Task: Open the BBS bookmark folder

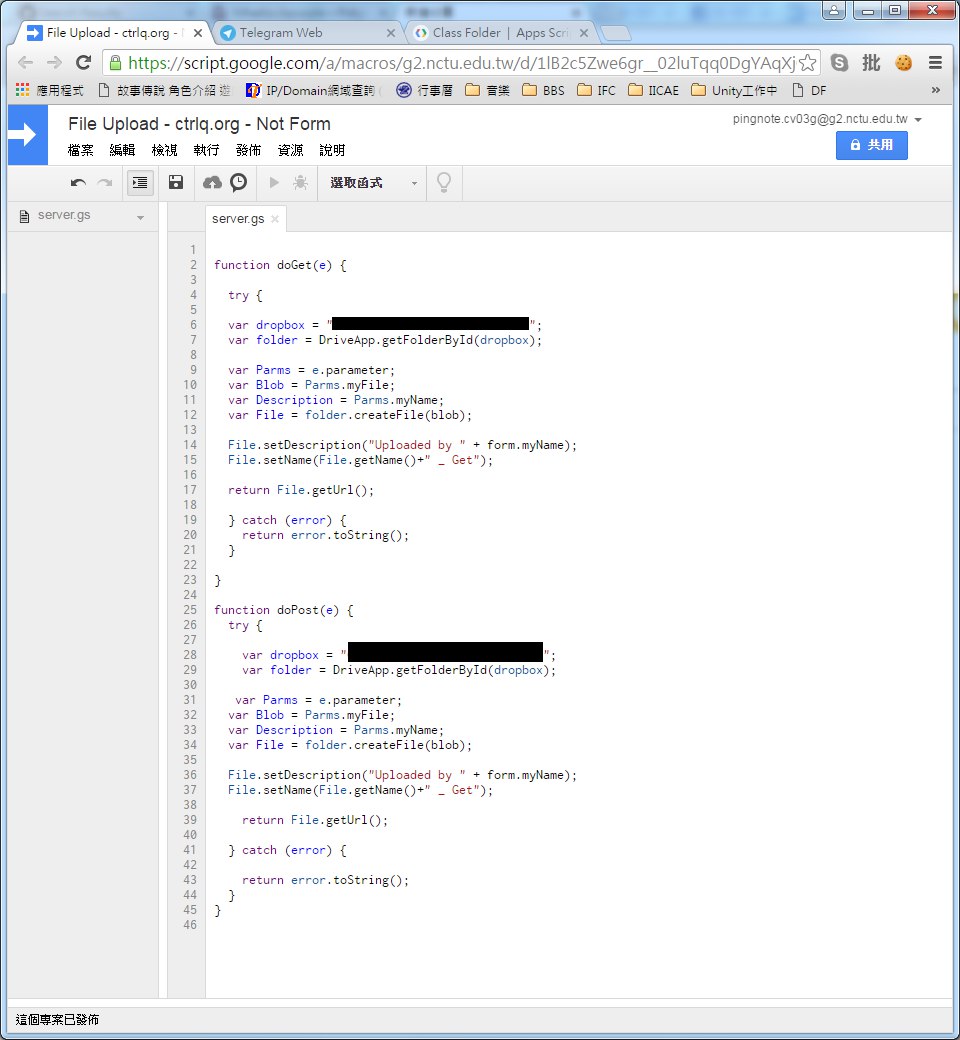Action: click(543, 90)
